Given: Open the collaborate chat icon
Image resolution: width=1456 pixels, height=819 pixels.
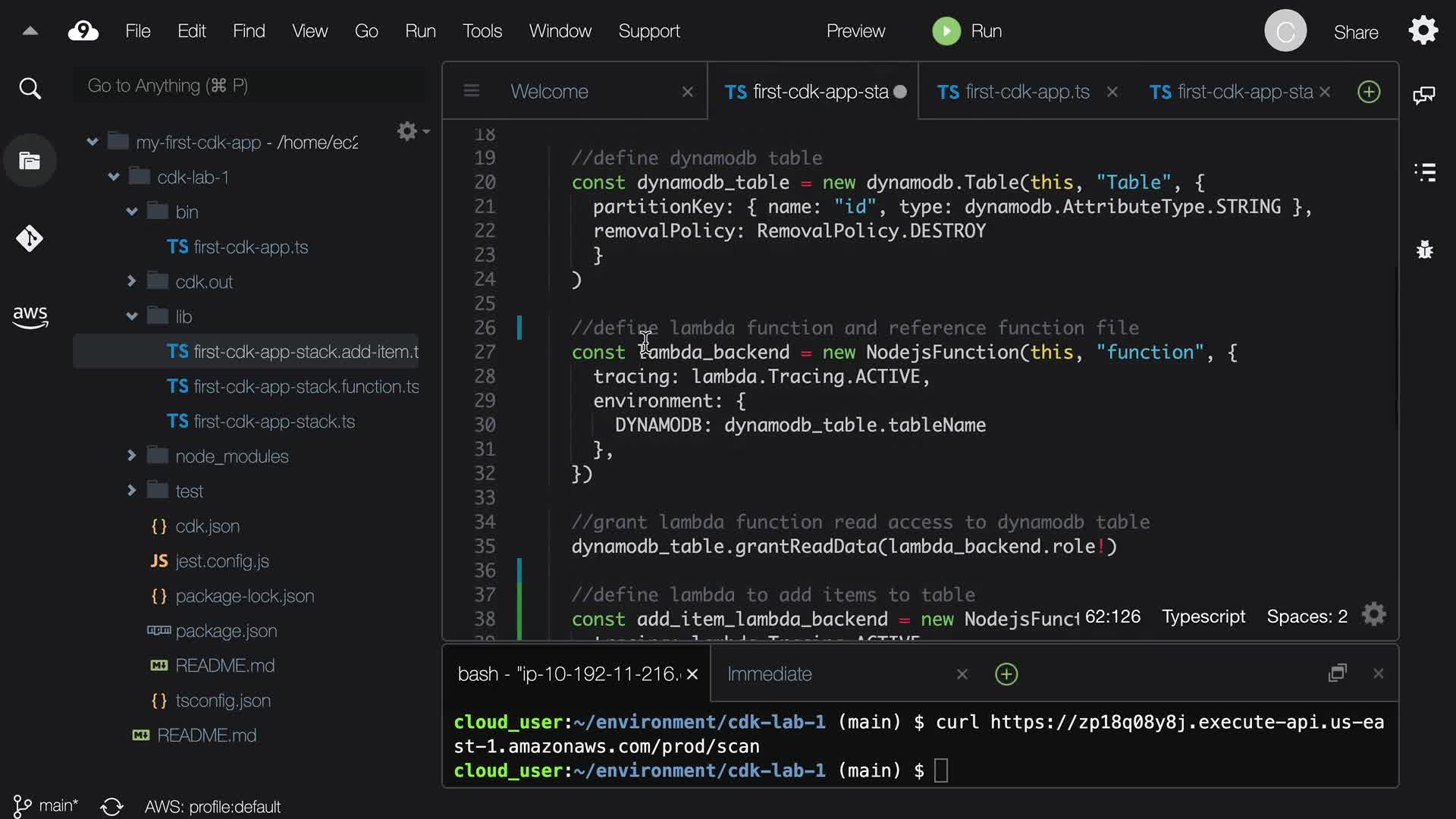Looking at the screenshot, I should coord(1423,95).
